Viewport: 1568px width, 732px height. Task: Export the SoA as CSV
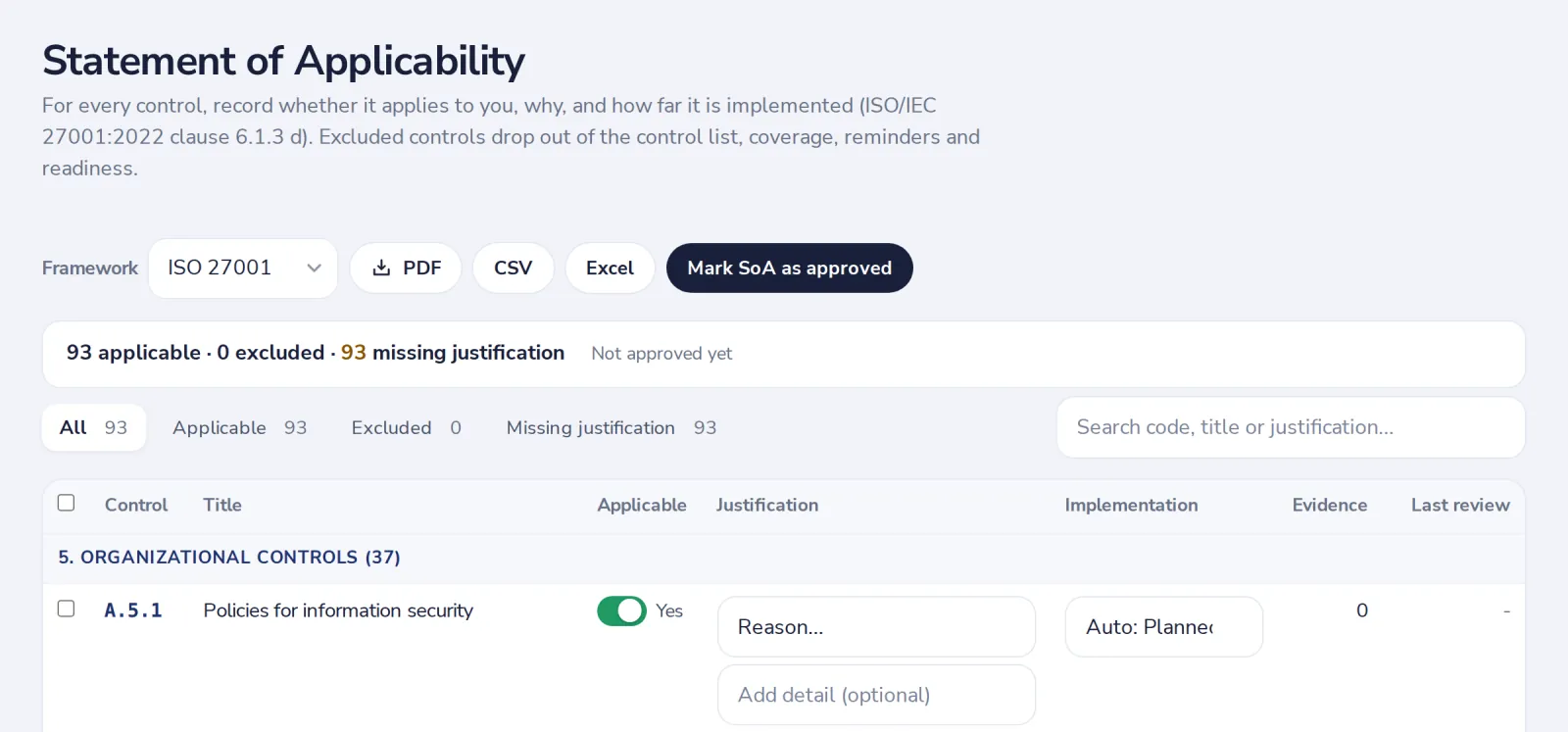pyautogui.click(x=513, y=268)
